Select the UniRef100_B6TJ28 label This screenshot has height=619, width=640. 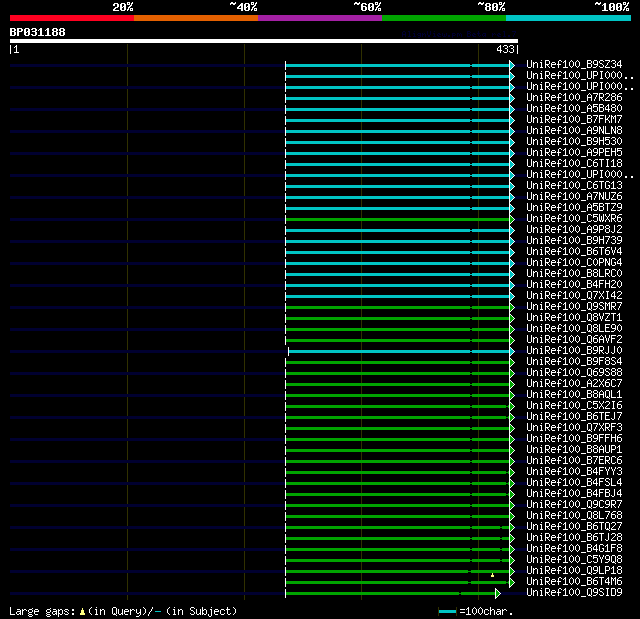[x=574, y=538]
